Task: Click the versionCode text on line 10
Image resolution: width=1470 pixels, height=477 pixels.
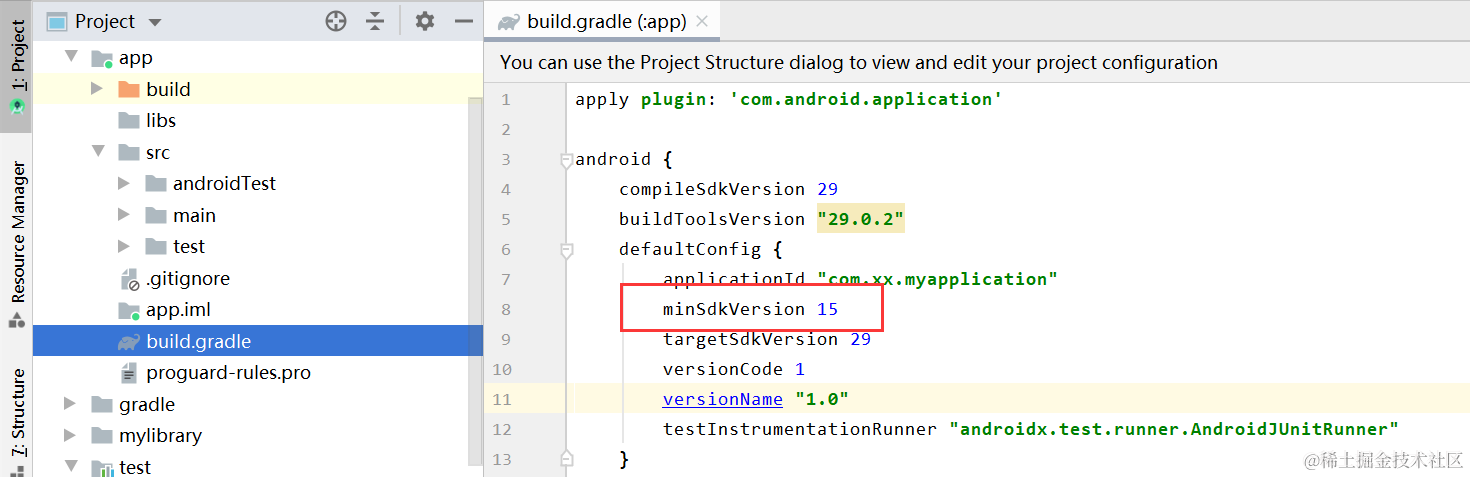Action: point(722,369)
